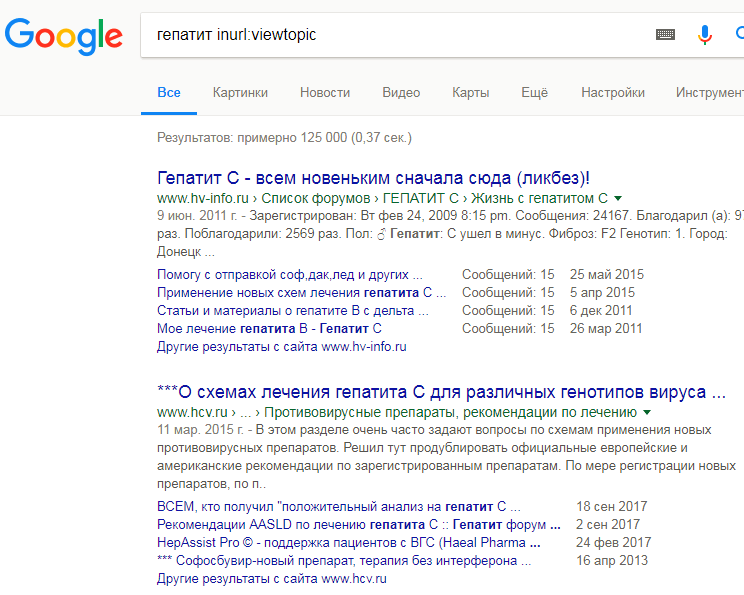
Task: Switch to the Новости tab
Action: pyautogui.click(x=325, y=93)
